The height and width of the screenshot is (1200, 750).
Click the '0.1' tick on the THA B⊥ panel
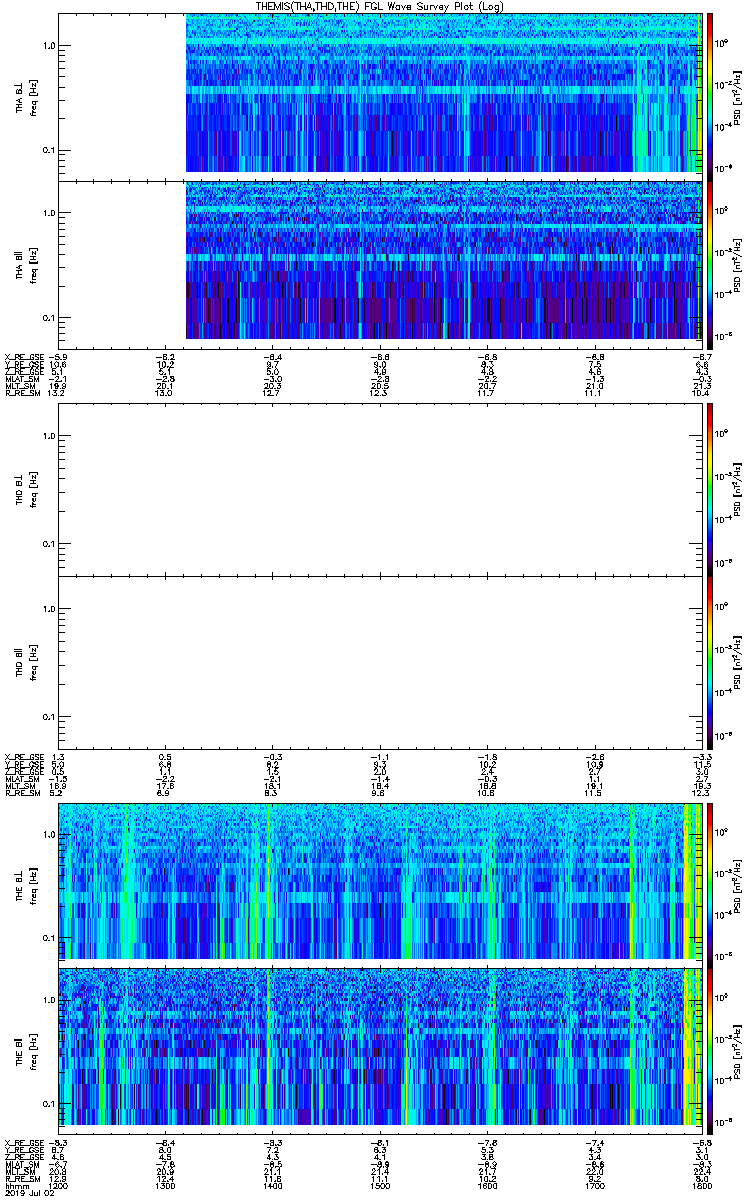(x=48, y=150)
